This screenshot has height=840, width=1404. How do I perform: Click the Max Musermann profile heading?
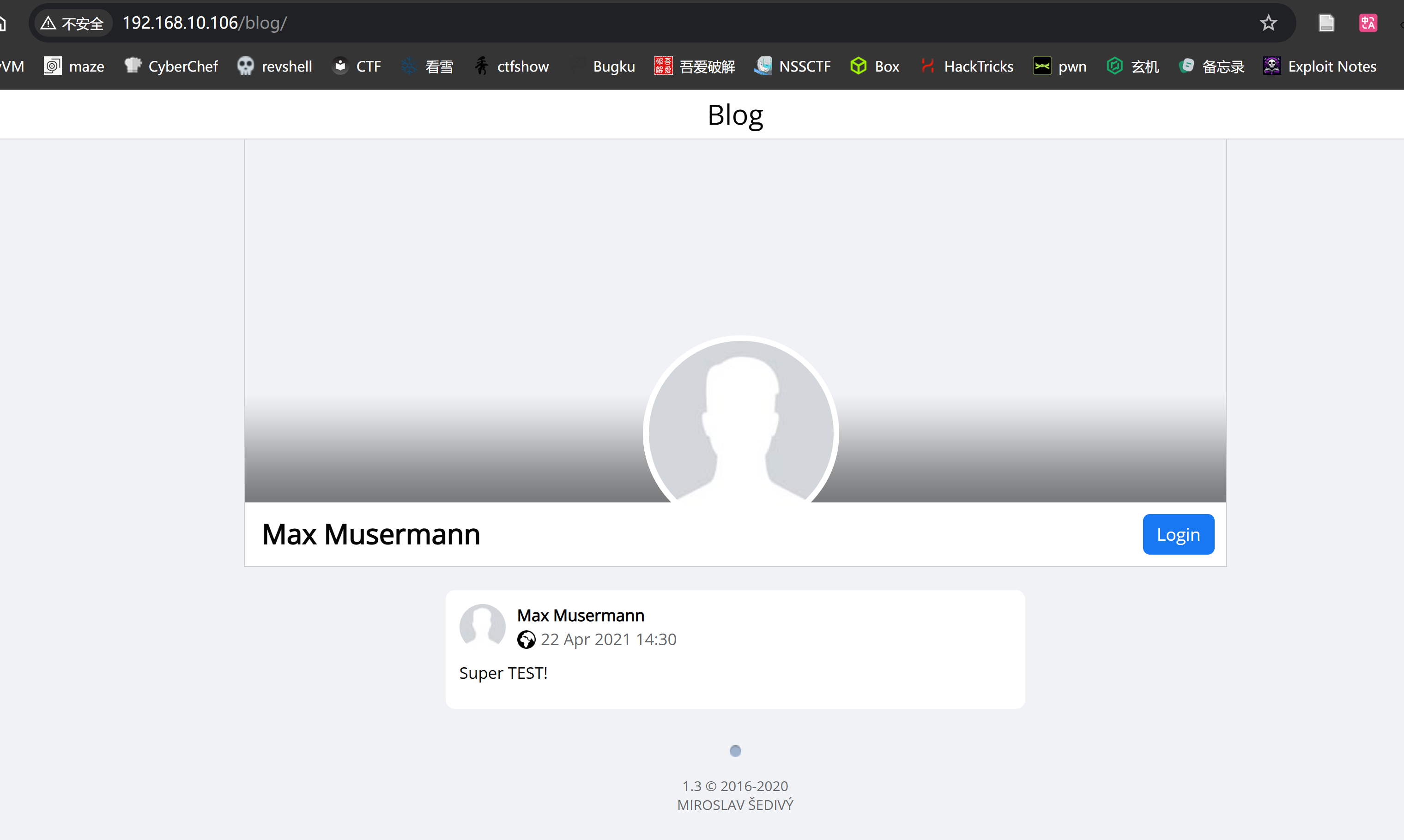coord(371,534)
